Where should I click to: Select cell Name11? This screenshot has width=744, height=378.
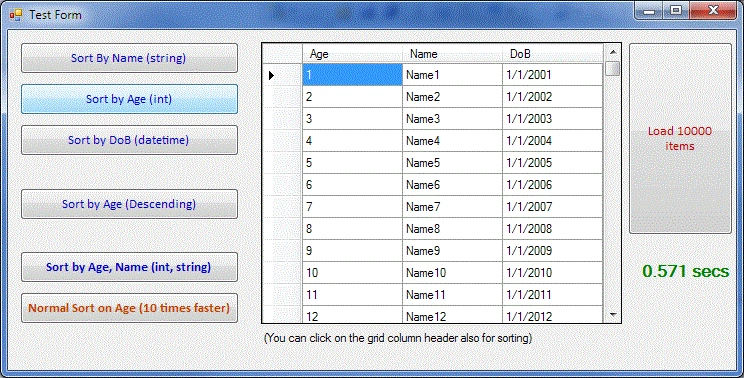pyautogui.click(x=452, y=295)
